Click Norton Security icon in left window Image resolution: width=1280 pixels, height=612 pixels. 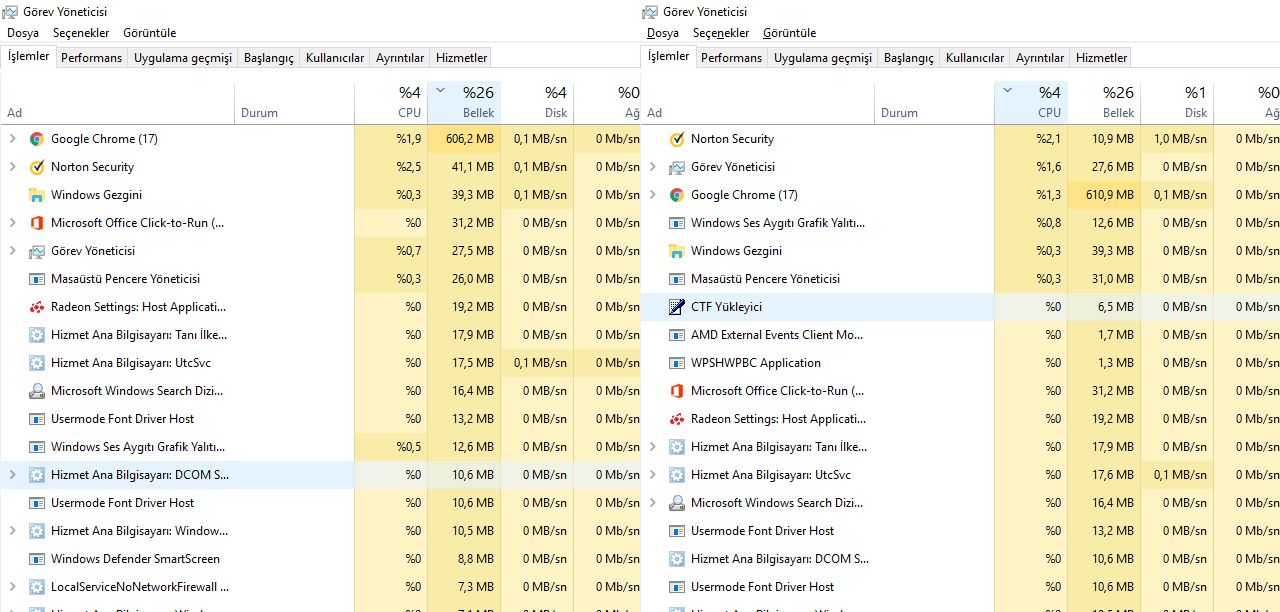pos(37,167)
